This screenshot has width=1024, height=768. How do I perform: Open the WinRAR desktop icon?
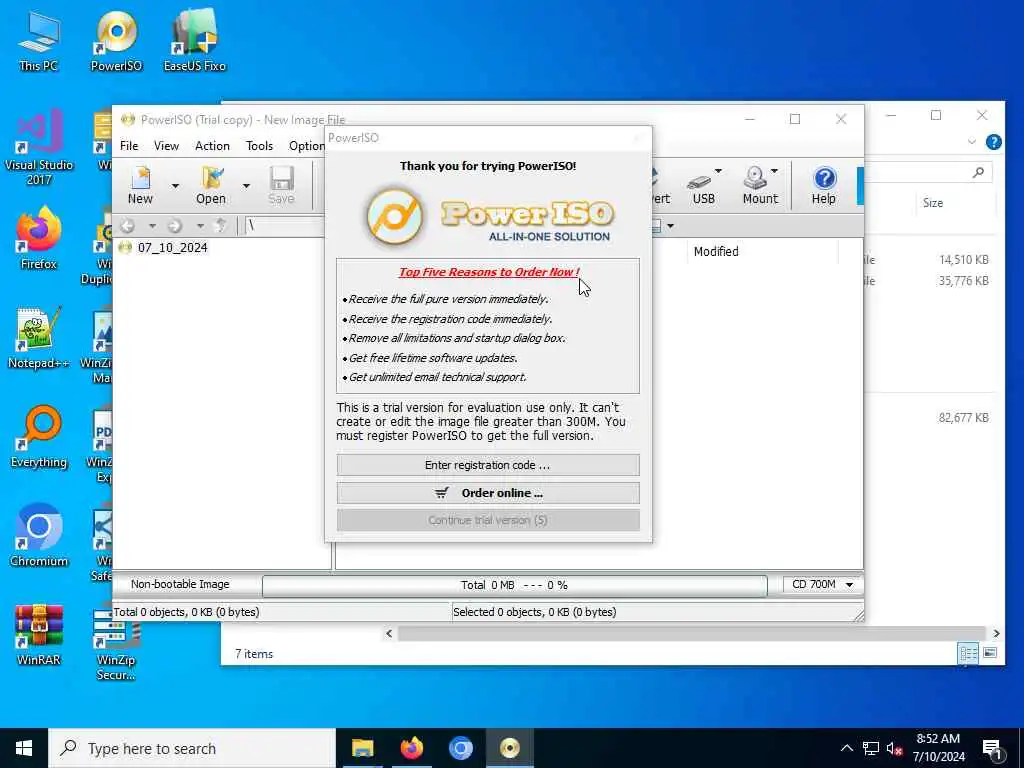coord(39,635)
